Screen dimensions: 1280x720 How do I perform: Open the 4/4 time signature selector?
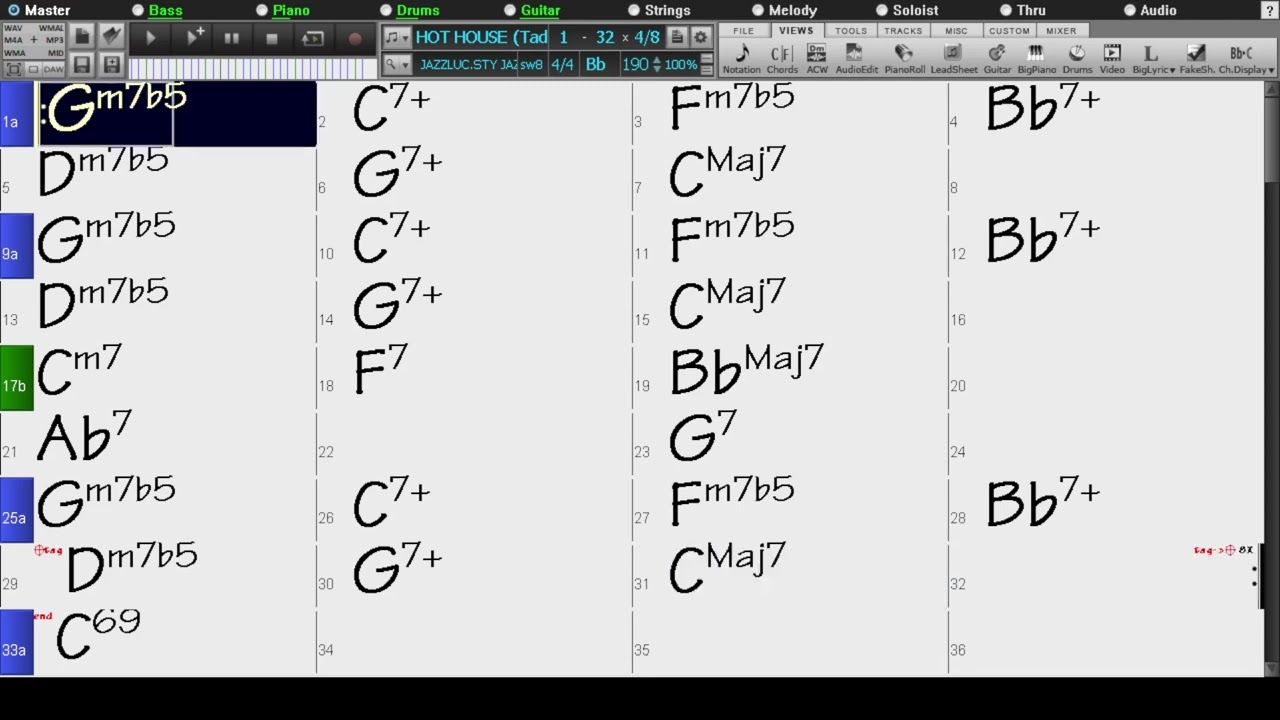tap(562, 64)
